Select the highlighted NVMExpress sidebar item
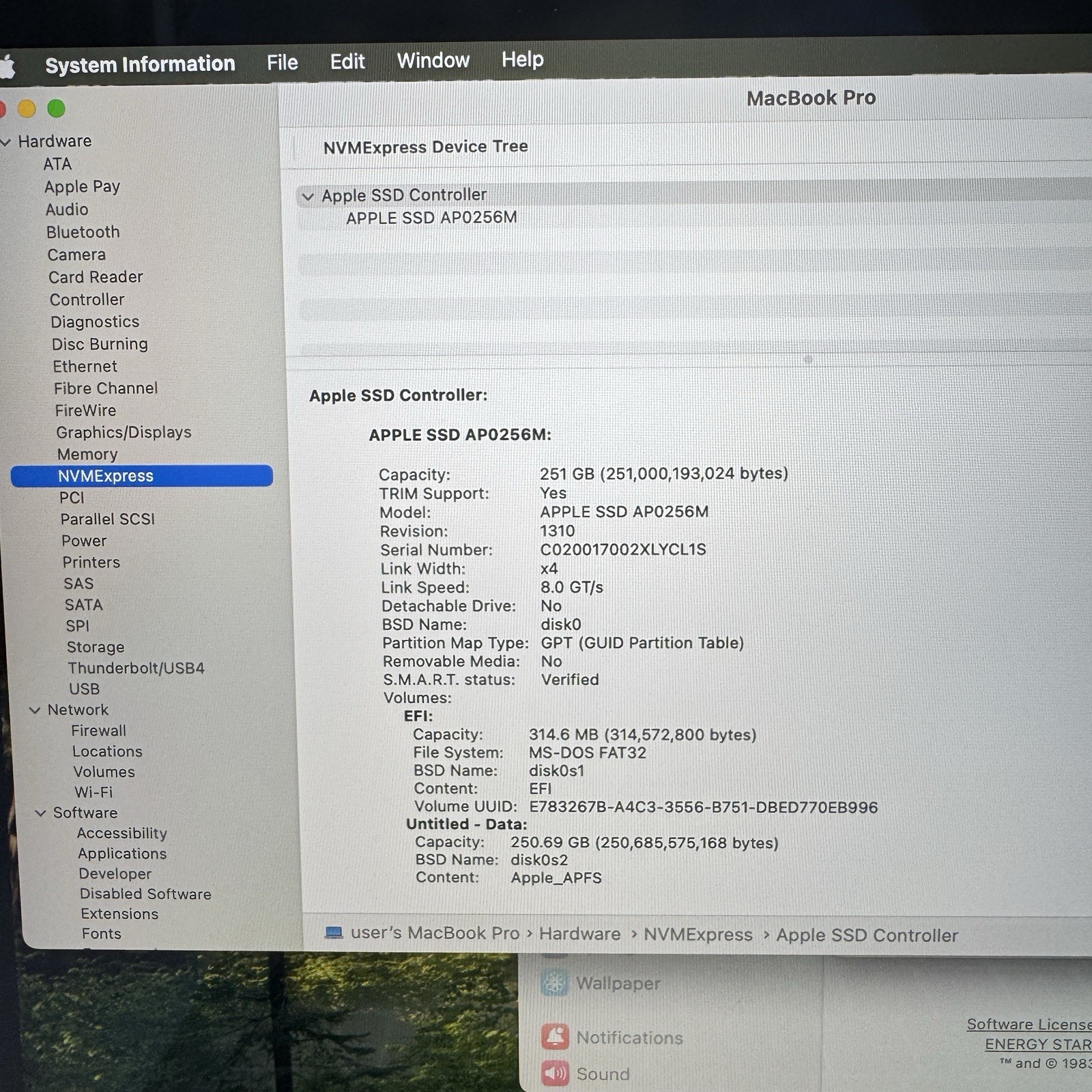This screenshot has width=1092, height=1092. 142,476
